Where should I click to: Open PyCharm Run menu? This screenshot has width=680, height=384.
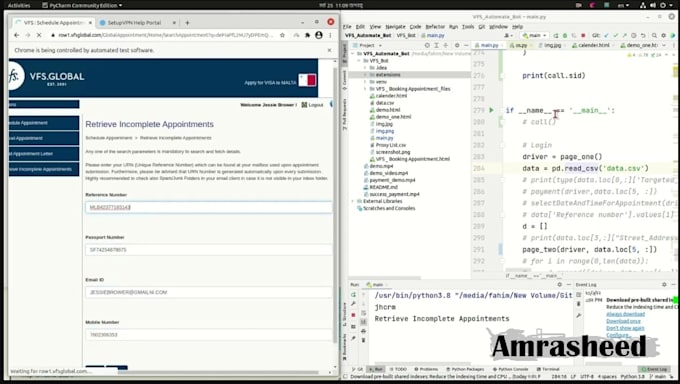[x=453, y=27]
